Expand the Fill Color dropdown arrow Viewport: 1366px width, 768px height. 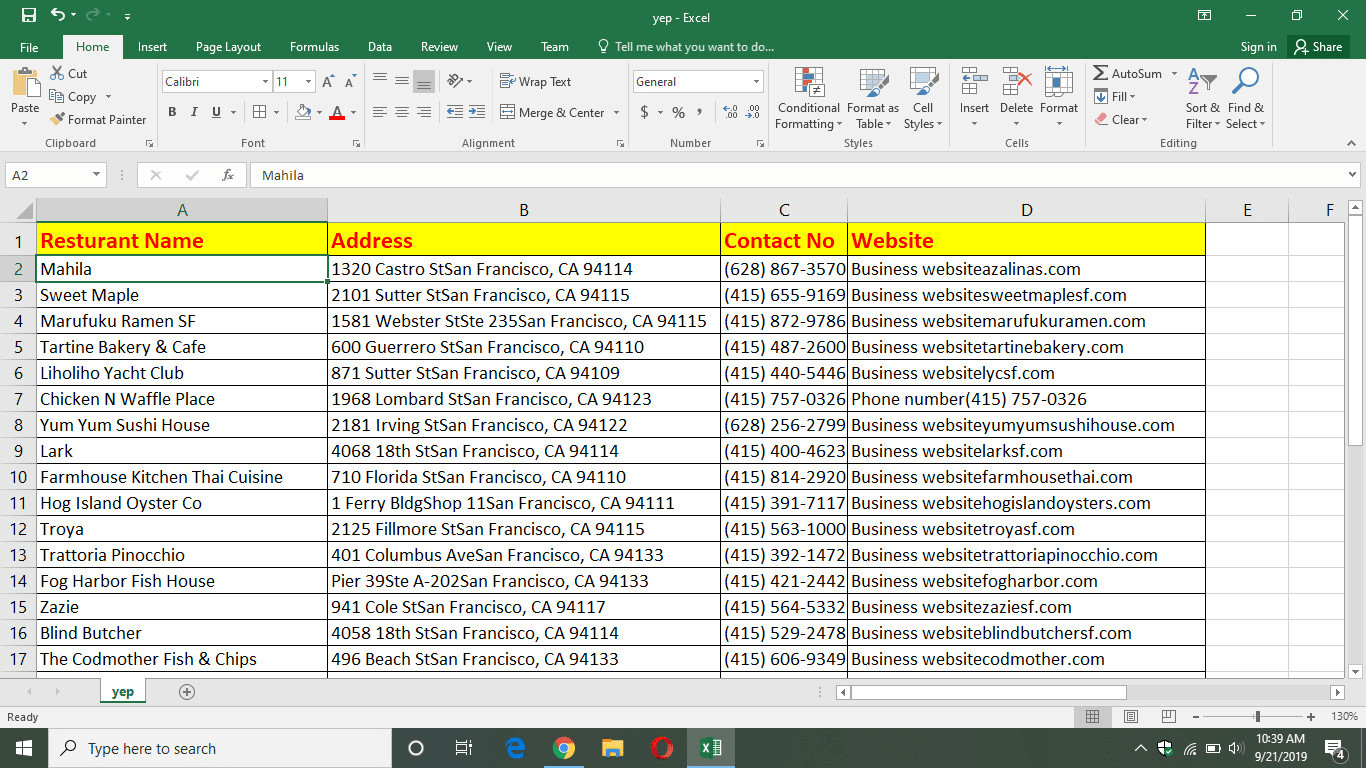click(320, 112)
